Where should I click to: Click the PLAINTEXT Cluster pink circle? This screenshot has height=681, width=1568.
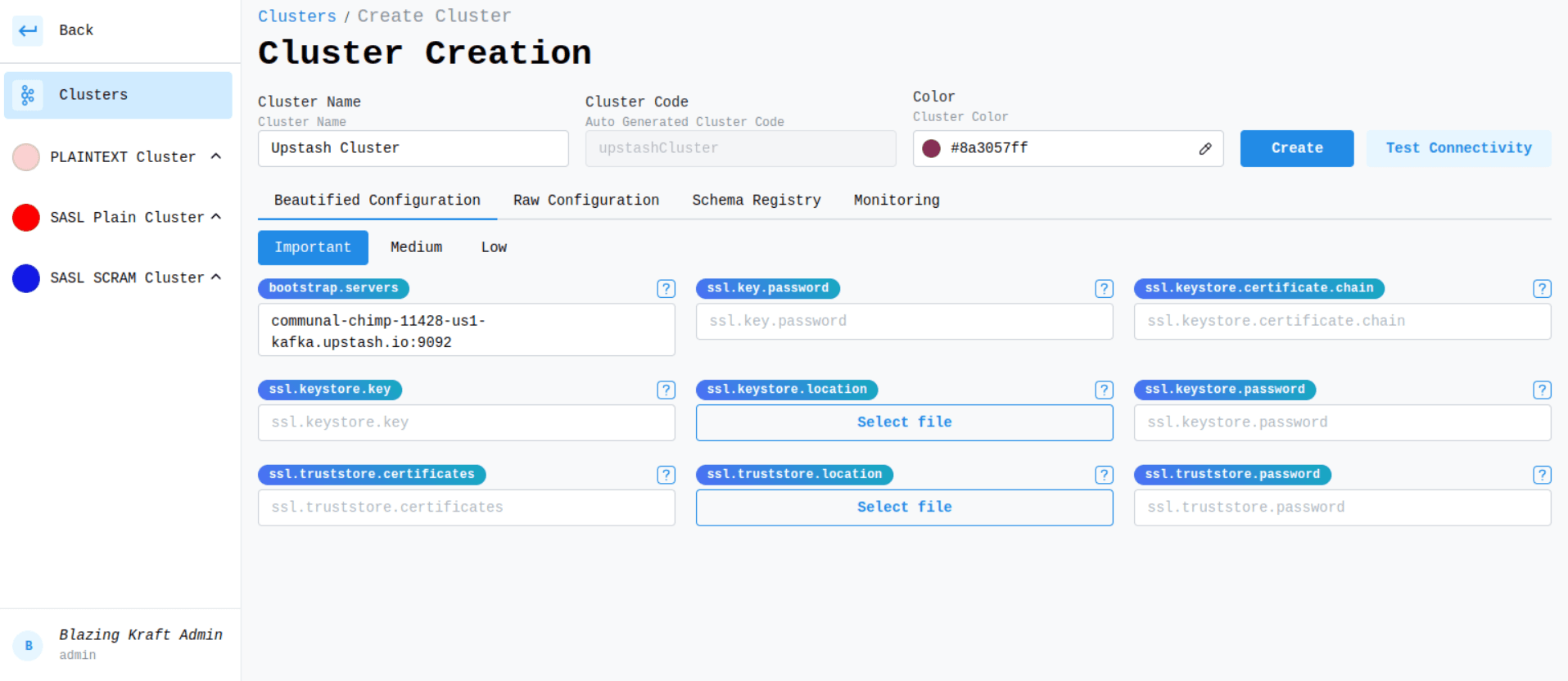pos(26,157)
